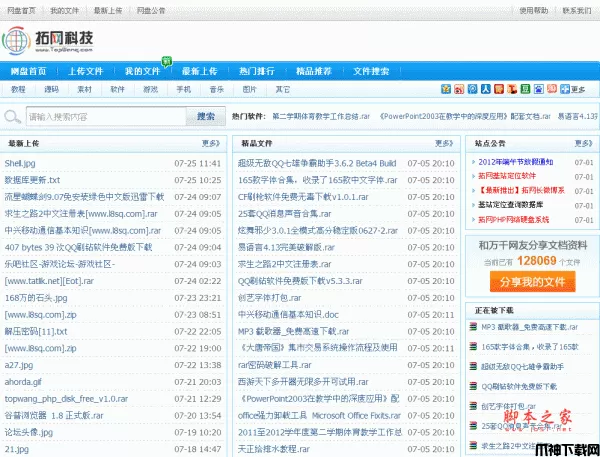Open the Shell.jpg file link

(20, 162)
